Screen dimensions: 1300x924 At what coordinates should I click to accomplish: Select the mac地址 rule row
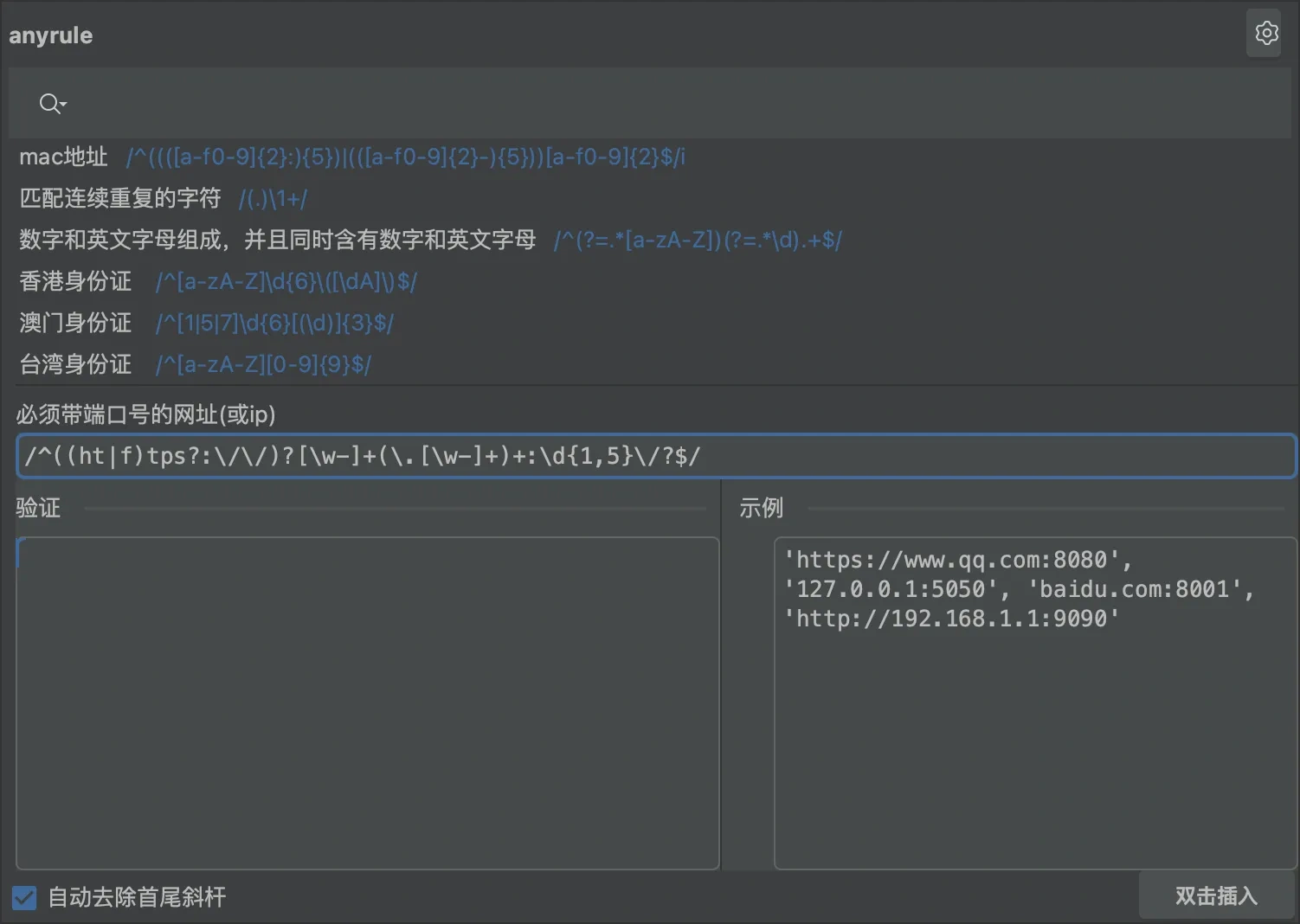click(x=63, y=157)
